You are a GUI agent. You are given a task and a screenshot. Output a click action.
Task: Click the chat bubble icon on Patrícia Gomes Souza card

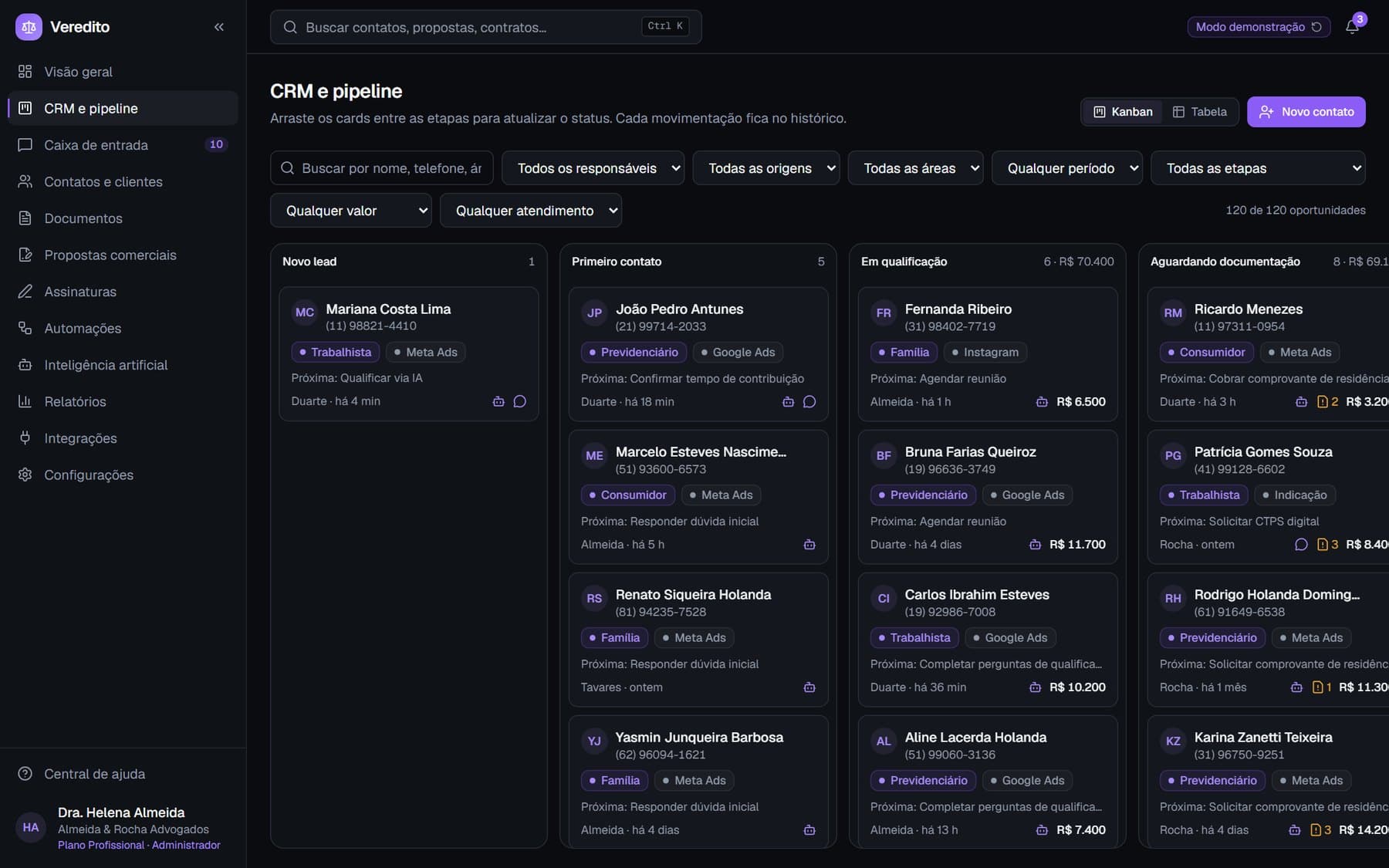click(1301, 545)
